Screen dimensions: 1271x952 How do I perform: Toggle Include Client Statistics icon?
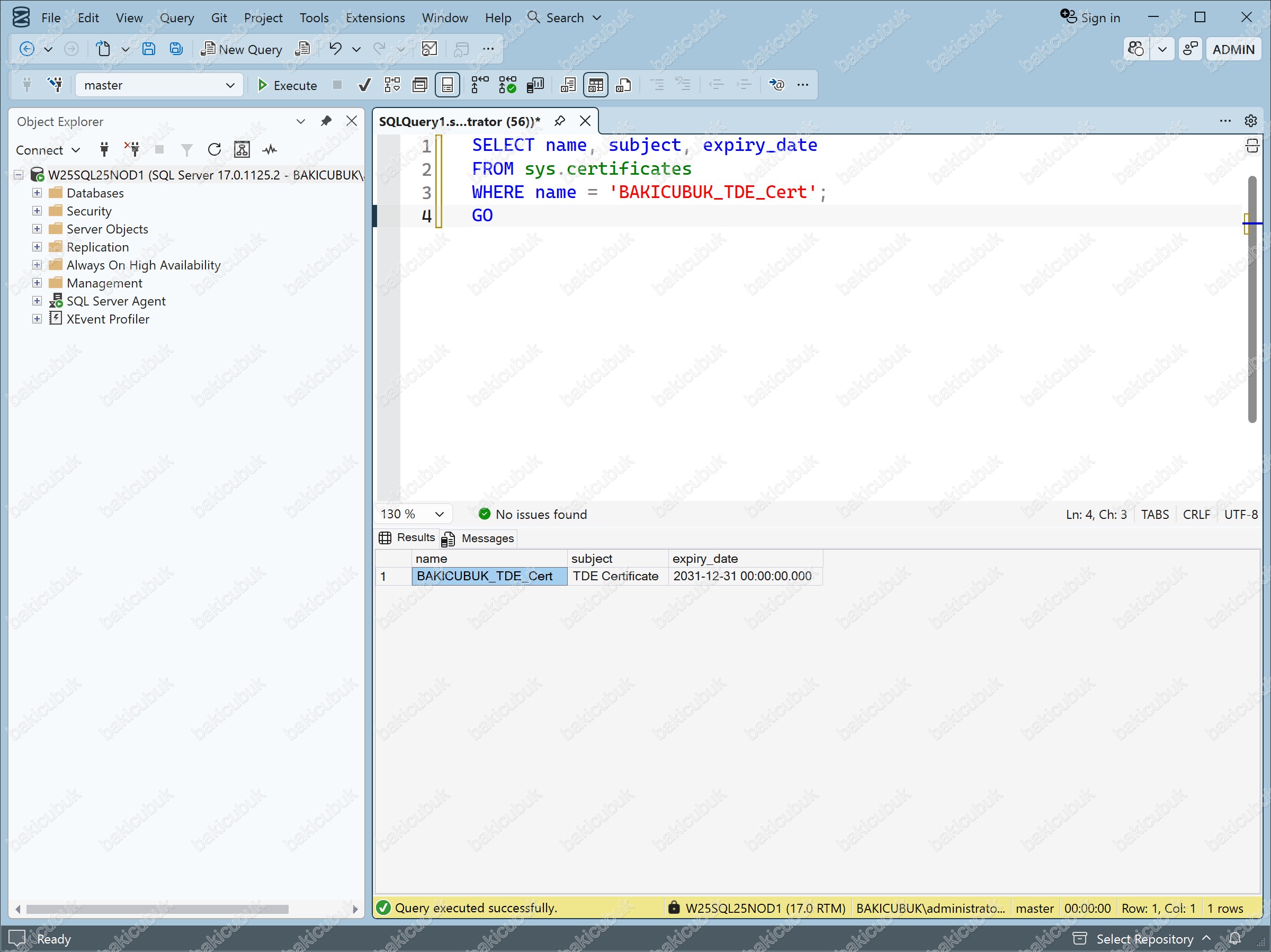click(535, 85)
